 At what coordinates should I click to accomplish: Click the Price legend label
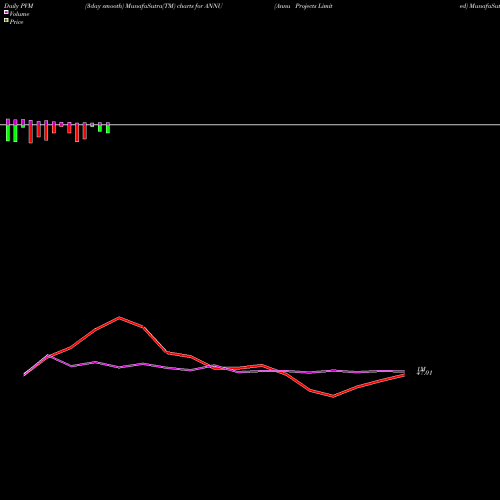(x=16, y=22)
